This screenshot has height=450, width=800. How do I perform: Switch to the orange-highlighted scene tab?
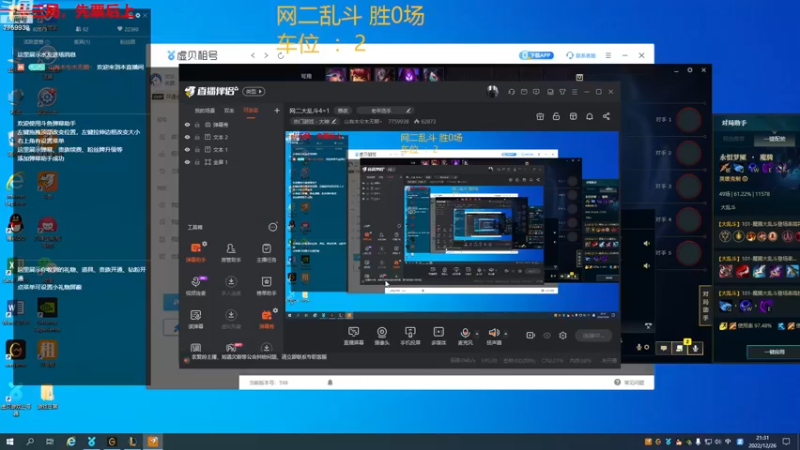pos(251,111)
